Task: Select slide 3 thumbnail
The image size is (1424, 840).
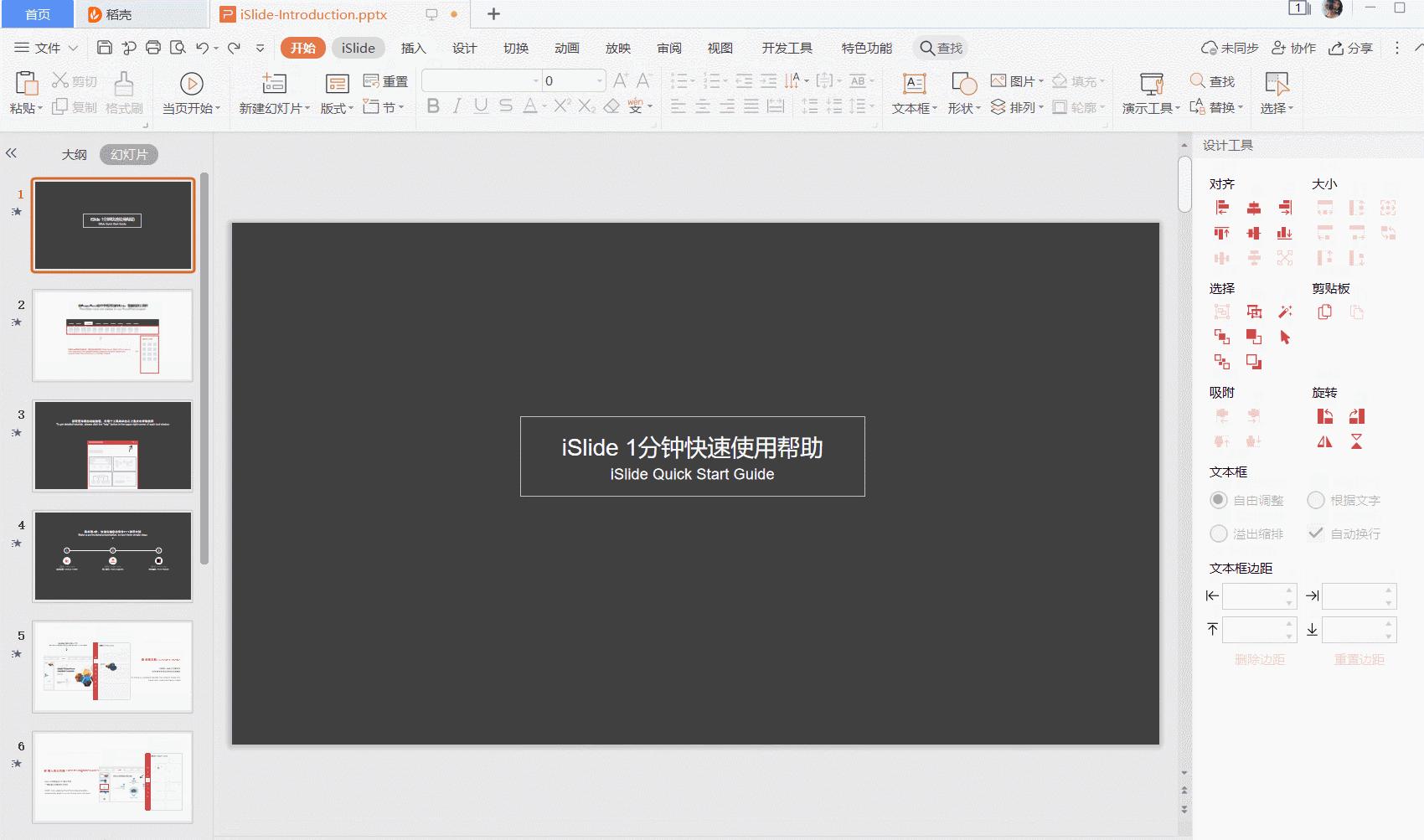Action: tap(112, 446)
